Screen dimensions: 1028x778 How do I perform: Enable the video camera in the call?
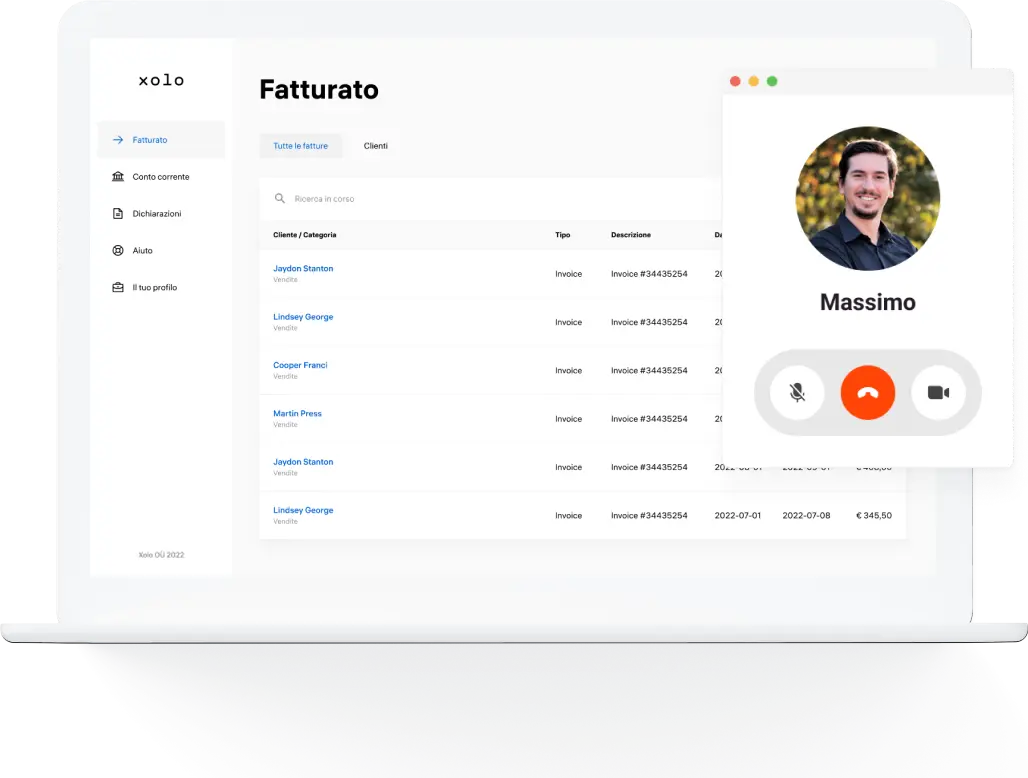[939, 393]
